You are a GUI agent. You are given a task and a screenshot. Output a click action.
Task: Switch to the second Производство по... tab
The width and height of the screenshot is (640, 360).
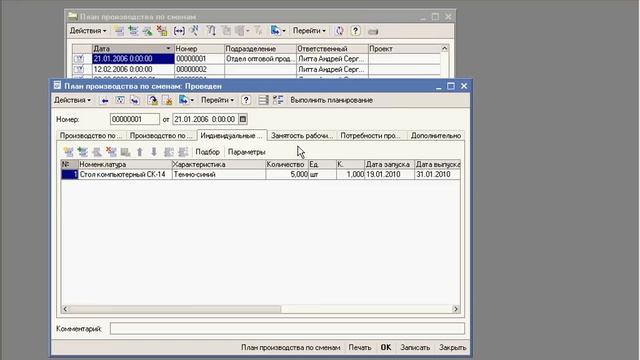pos(161,136)
